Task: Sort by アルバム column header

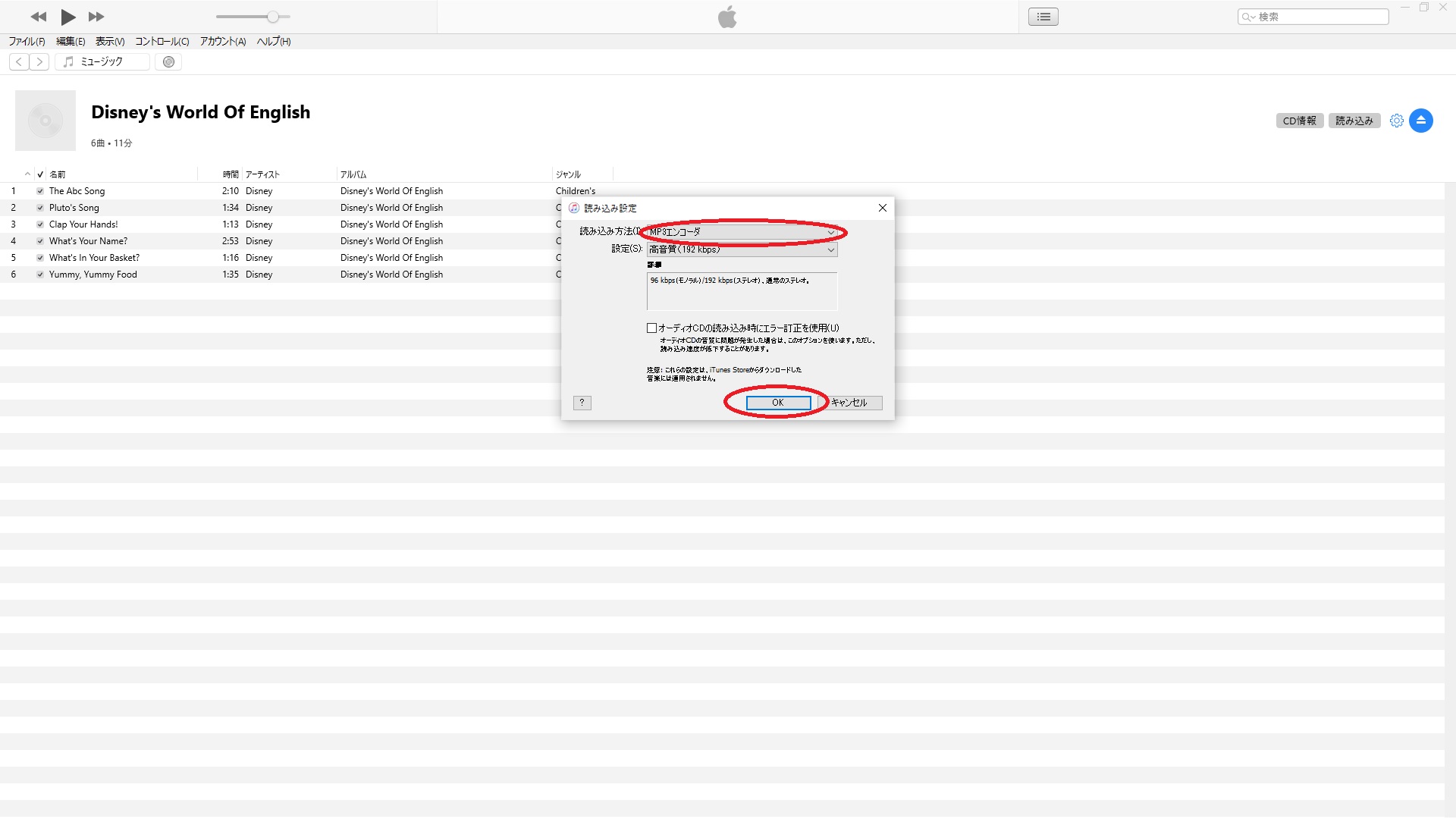Action: click(x=445, y=174)
